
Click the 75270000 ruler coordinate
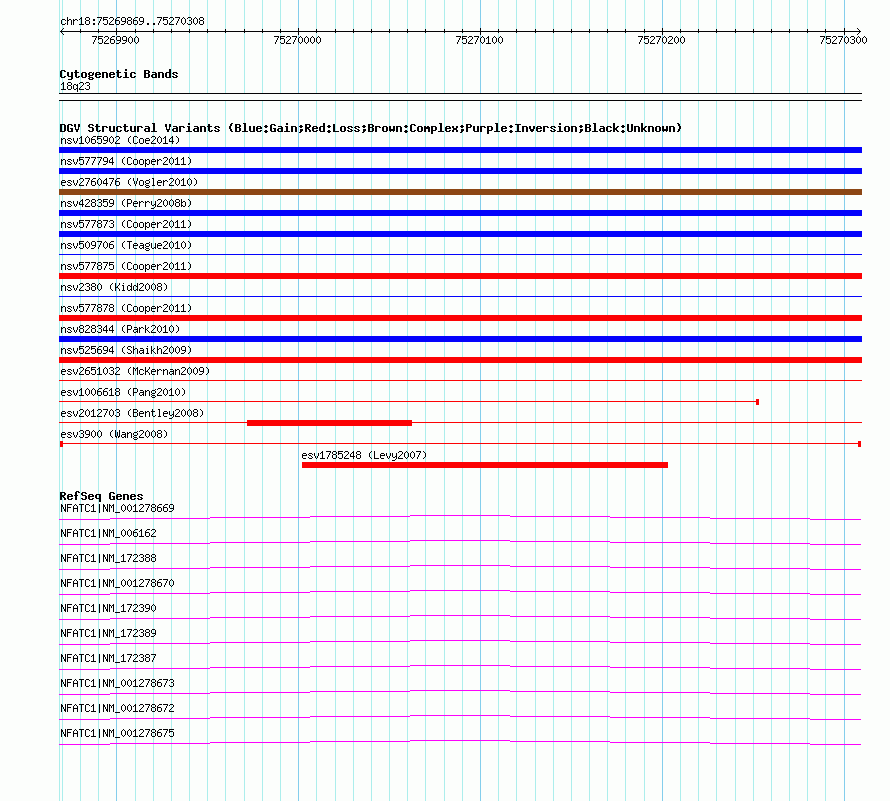pos(297,40)
